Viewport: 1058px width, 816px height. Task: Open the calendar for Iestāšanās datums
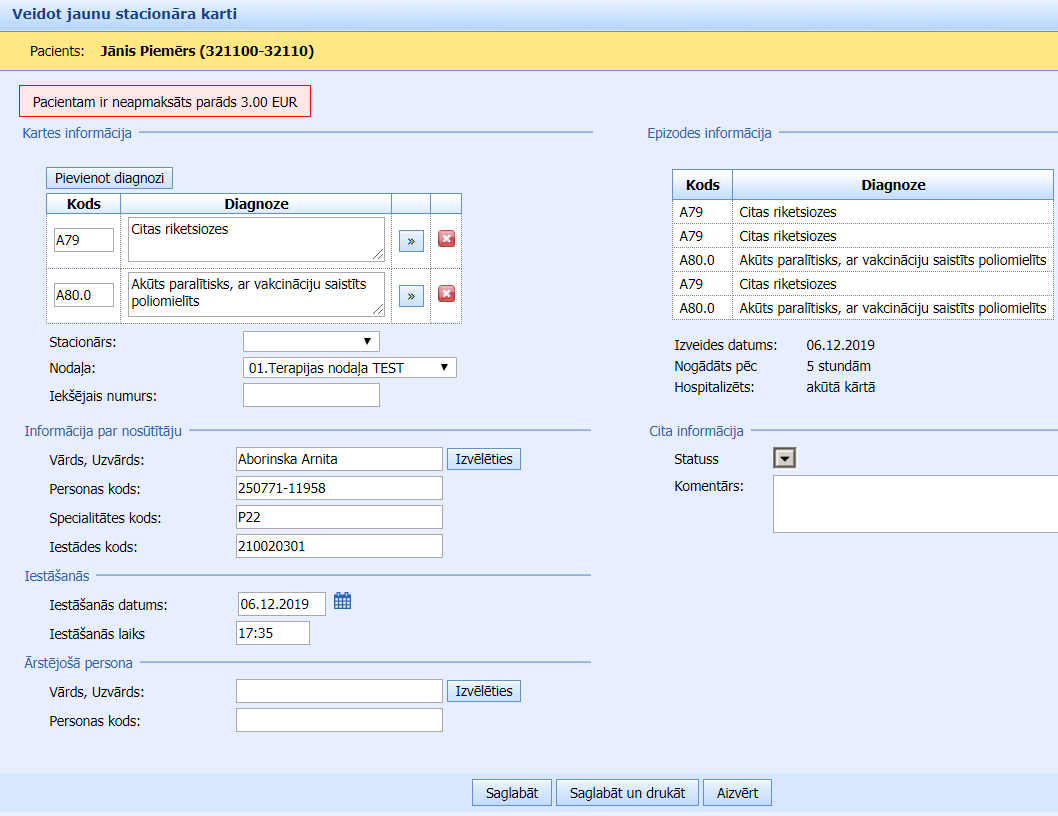(x=343, y=601)
